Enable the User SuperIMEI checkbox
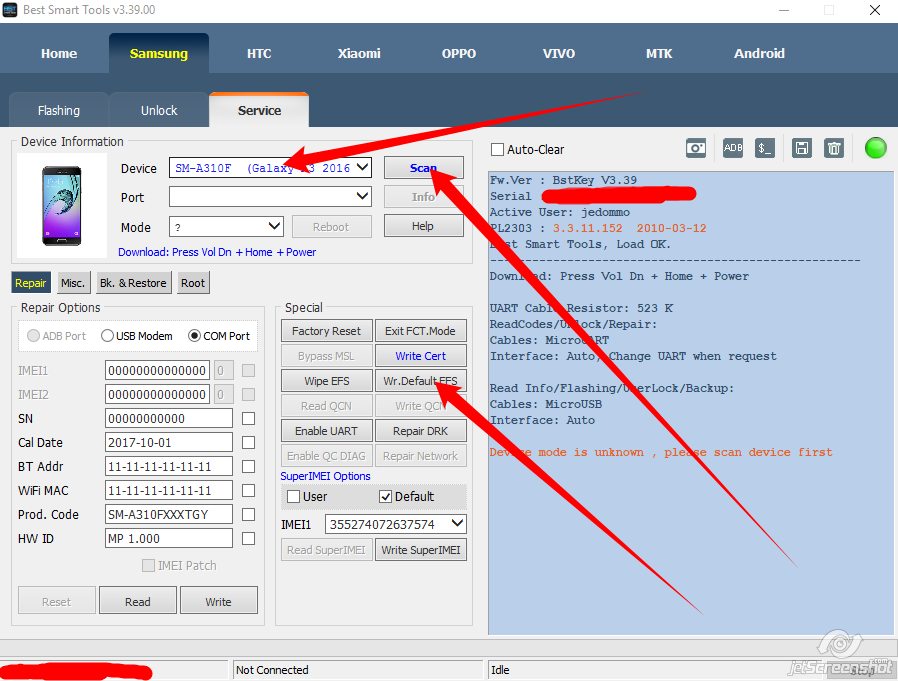Viewport: 898px width, 681px height. [293, 497]
